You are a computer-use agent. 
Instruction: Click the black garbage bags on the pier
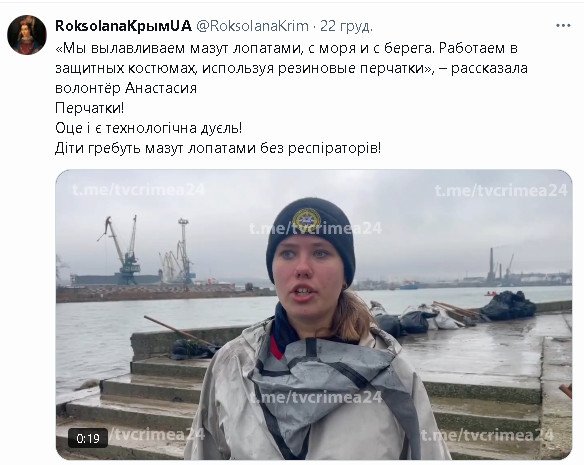pyautogui.click(x=508, y=305)
